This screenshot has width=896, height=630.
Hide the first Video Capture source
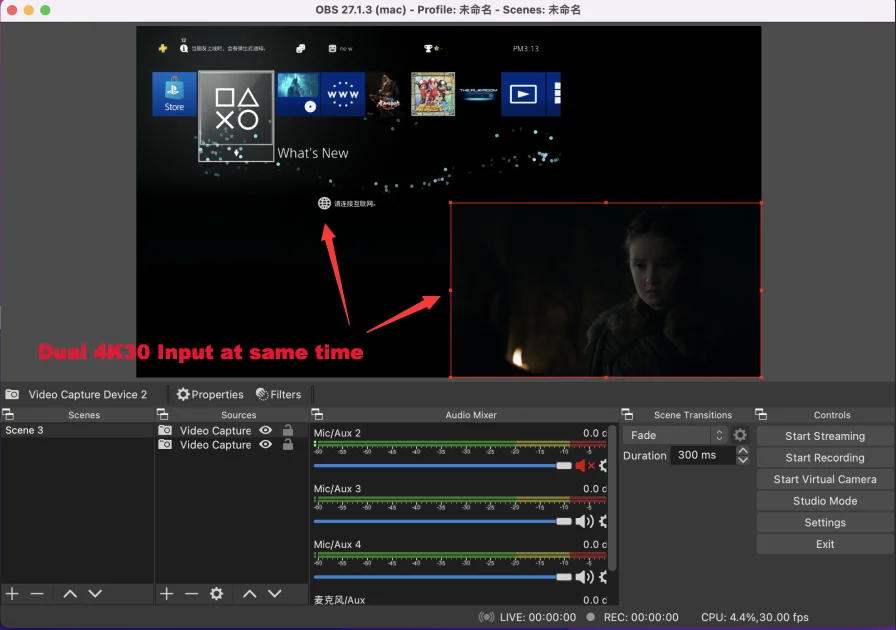[265, 431]
